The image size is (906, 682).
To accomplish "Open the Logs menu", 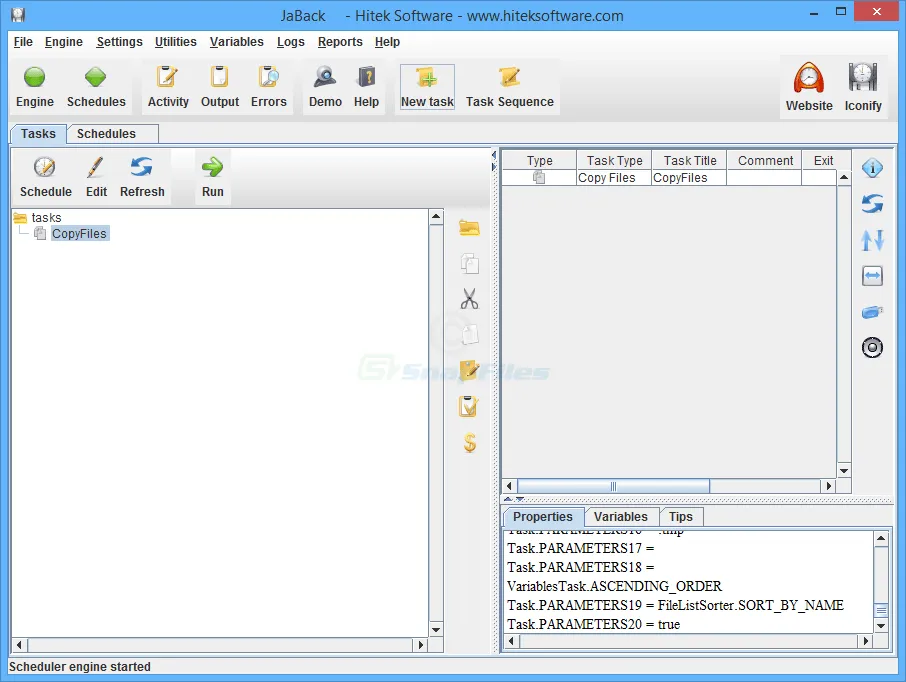I will (290, 42).
